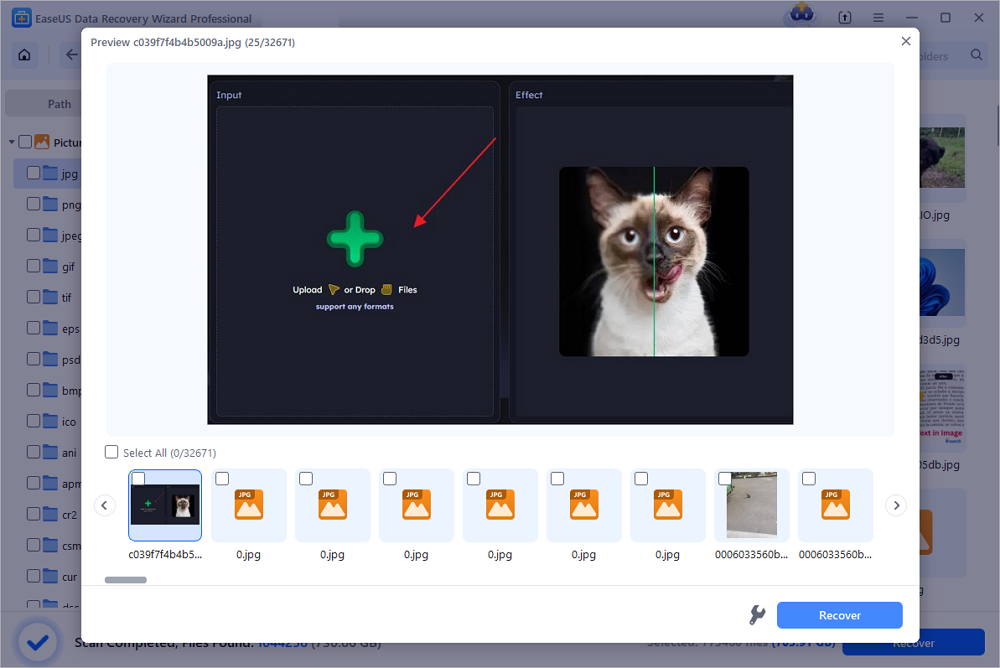The width and height of the screenshot is (1000, 668).
Task: Tick the checkbox for the png folder
Action: click(34, 205)
